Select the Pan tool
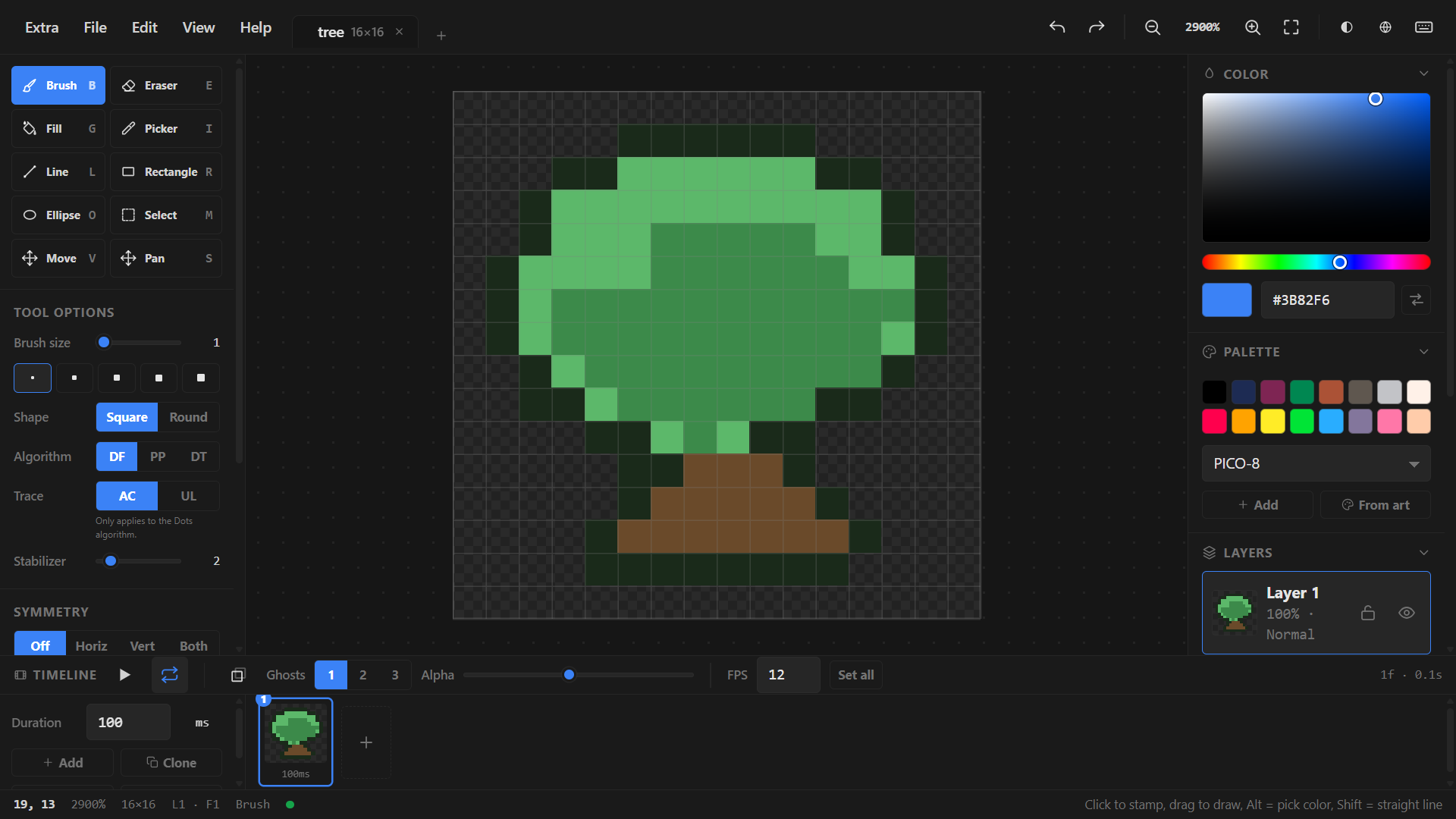The width and height of the screenshot is (1456, 819). [166, 259]
